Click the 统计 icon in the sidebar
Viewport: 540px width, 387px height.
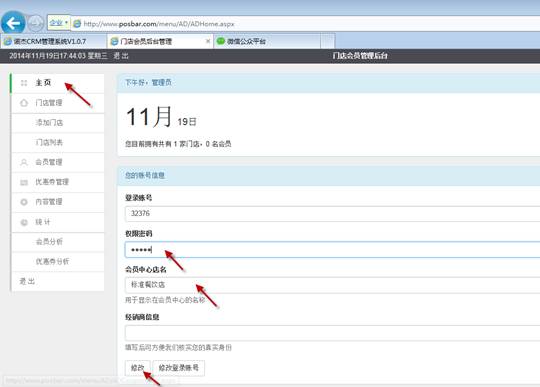[24, 222]
